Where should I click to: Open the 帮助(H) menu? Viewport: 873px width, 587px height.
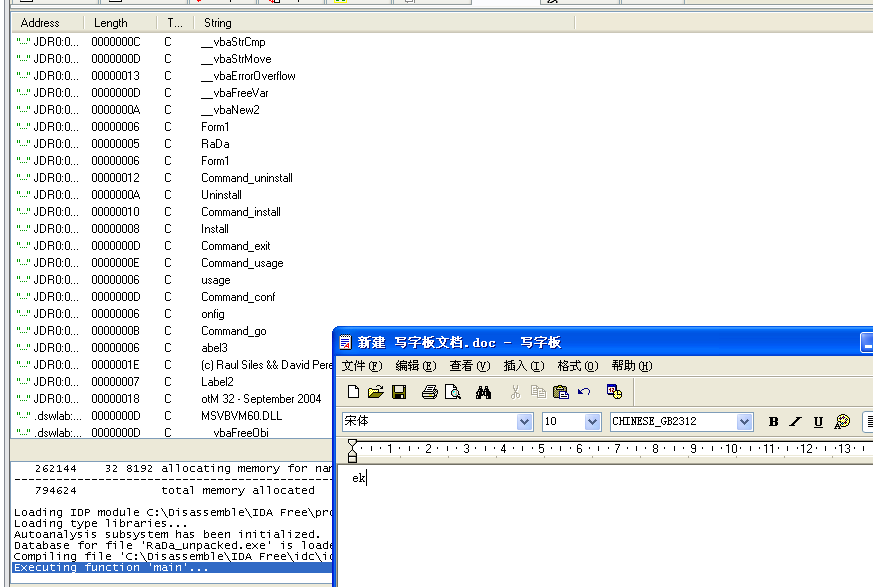pyautogui.click(x=632, y=366)
